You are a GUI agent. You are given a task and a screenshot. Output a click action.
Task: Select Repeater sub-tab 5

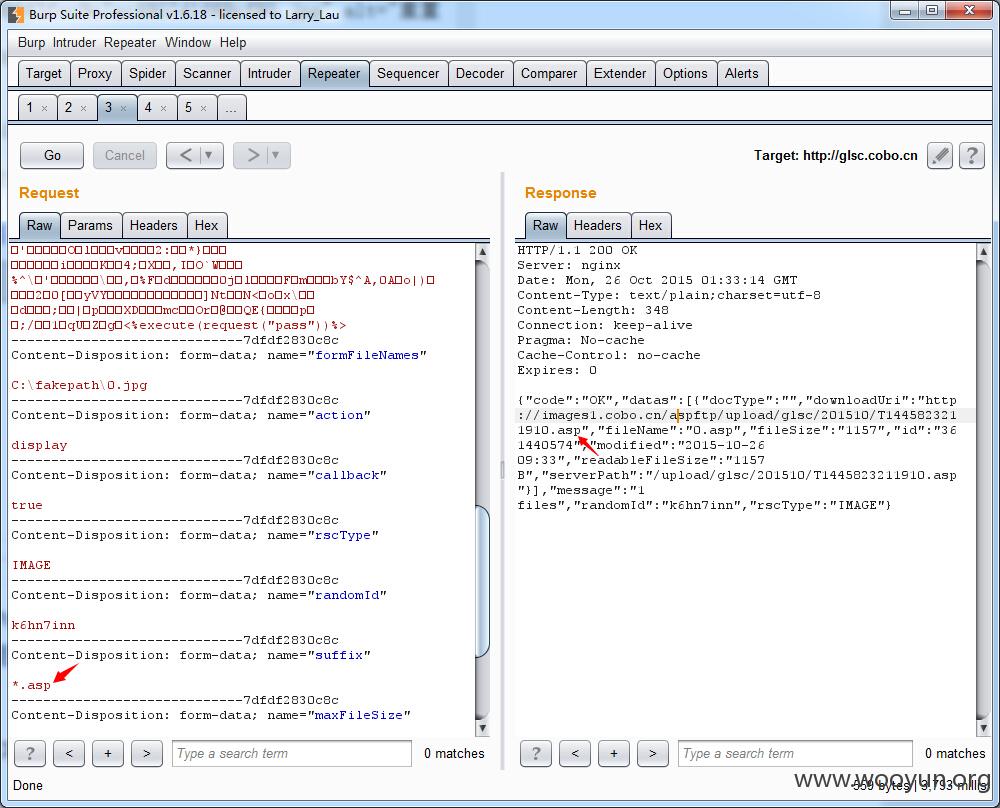pyautogui.click(x=188, y=107)
